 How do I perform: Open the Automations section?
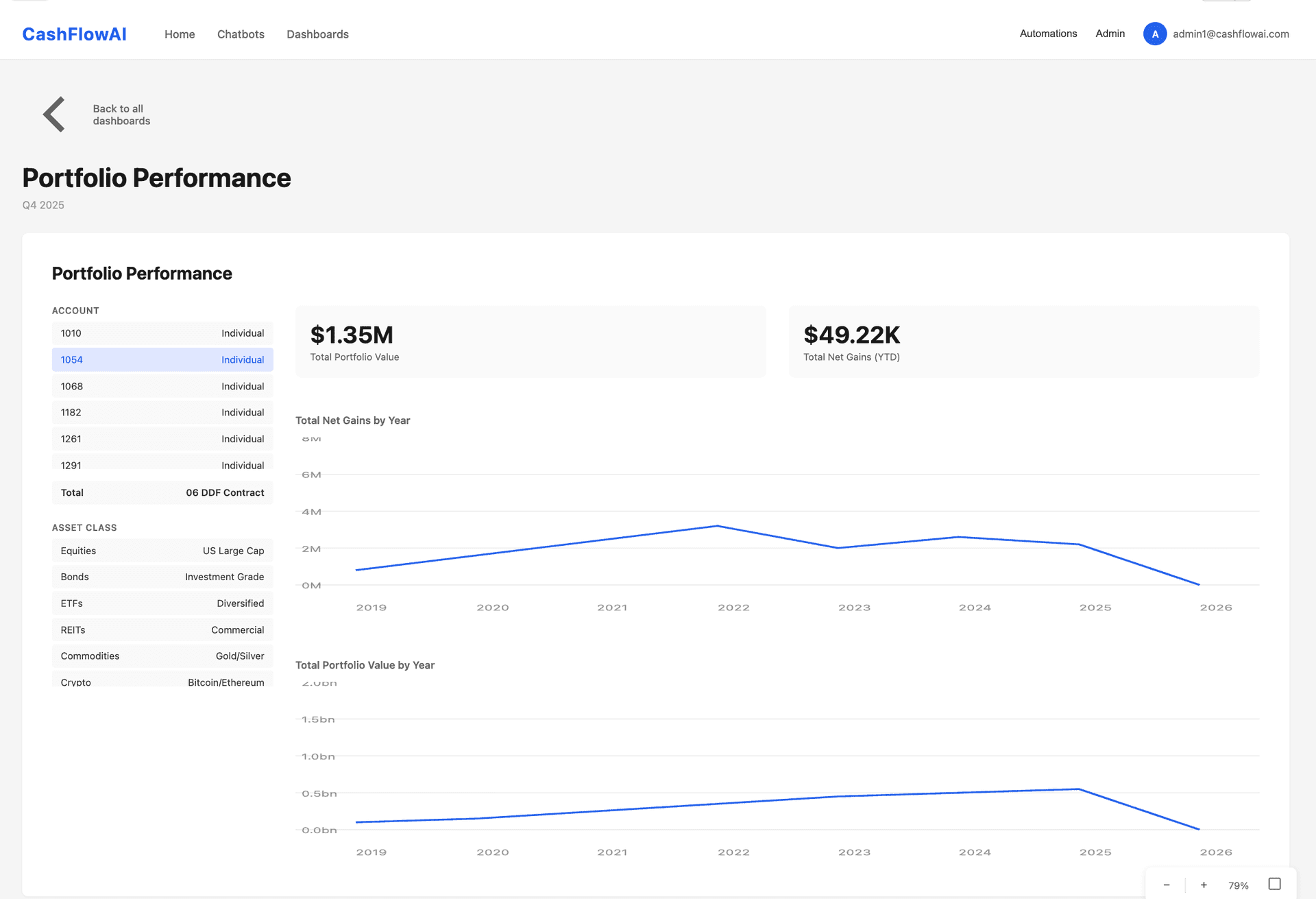tap(1048, 34)
